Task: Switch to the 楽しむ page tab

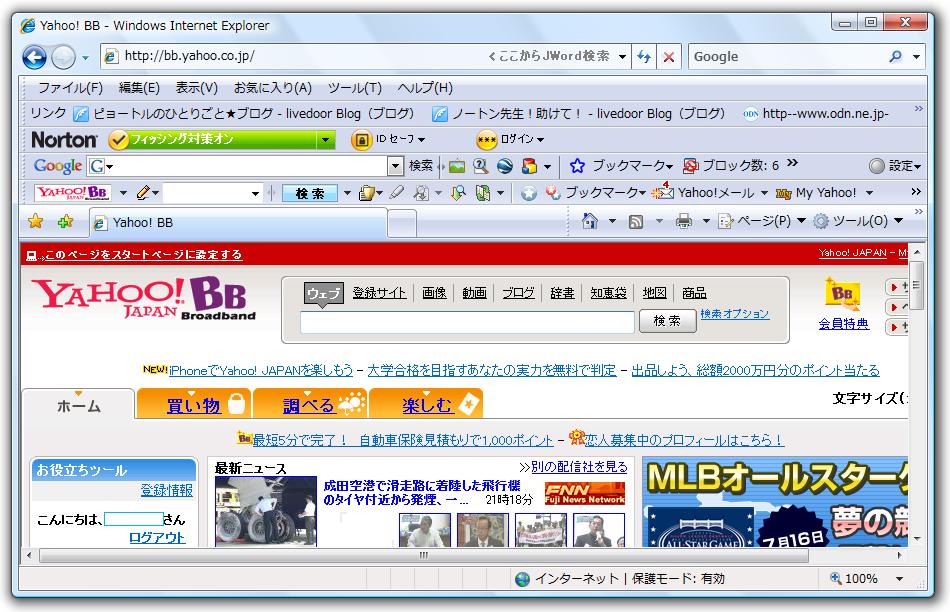Action: pos(426,405)
